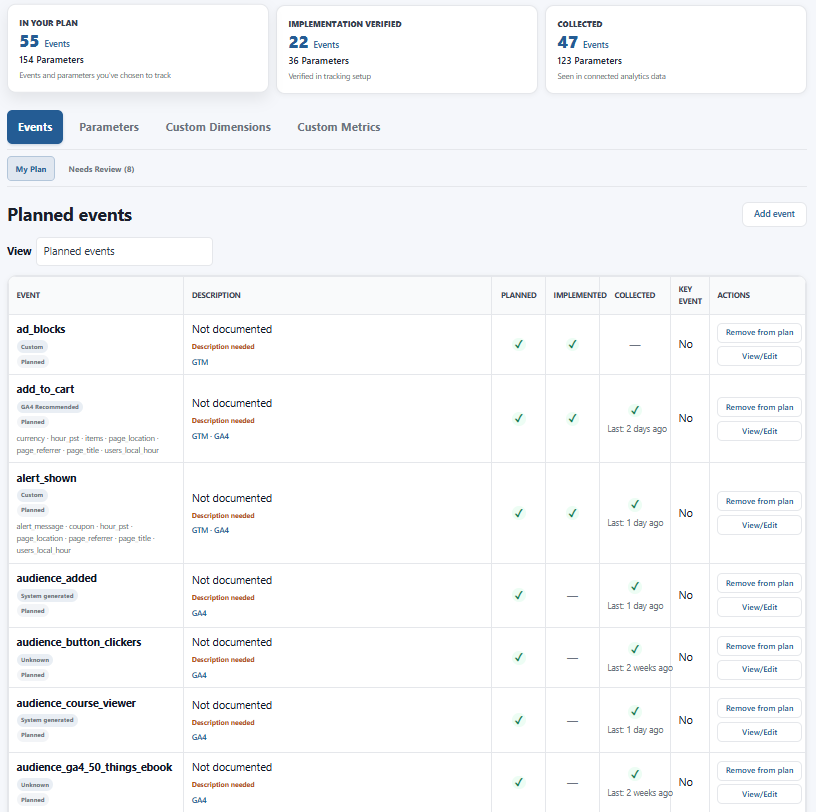Click the COLLECTED column header

pos(635,295)
